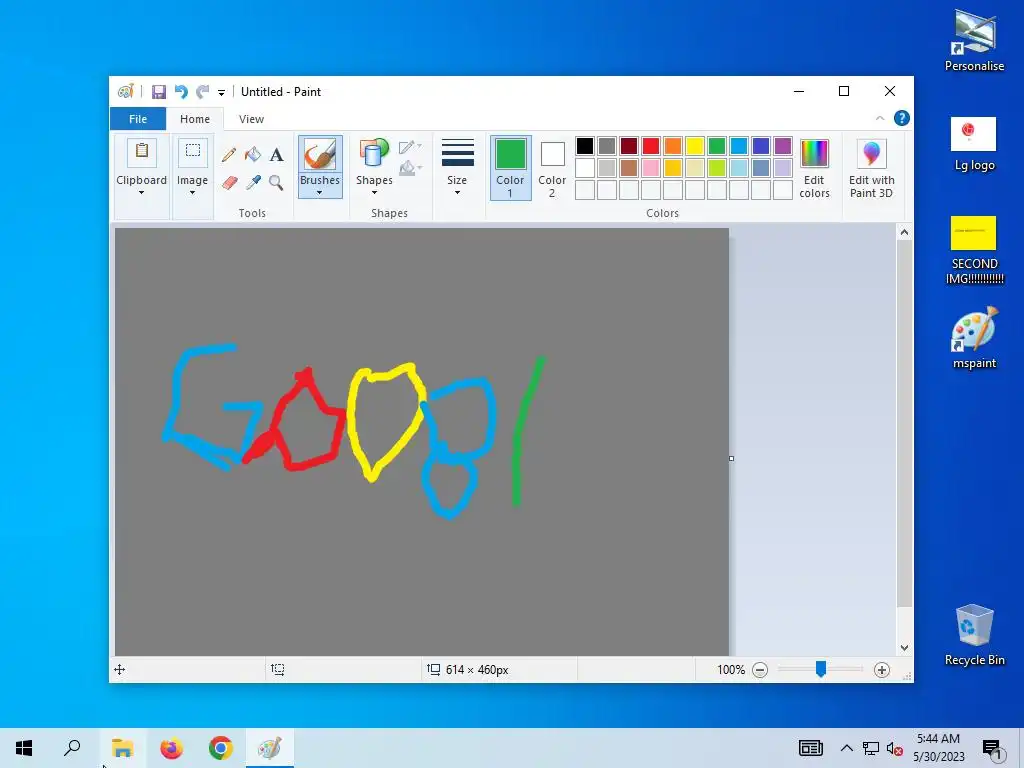Pick the black color swatch

tap(585, 146)
